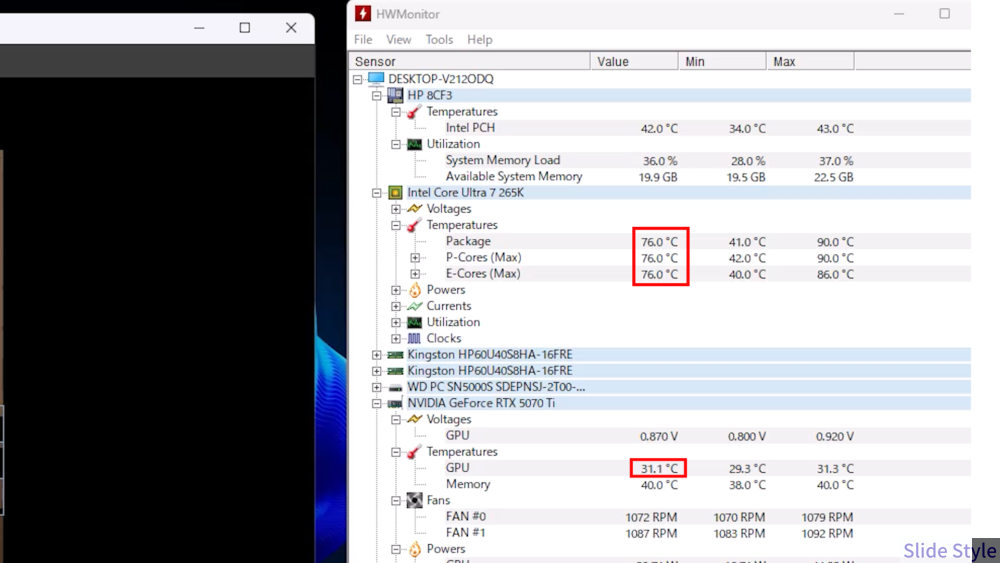The height and width of the screenshot is (563, 1000).
Task: Expand CPU Powers section
Action: (396, 290)
